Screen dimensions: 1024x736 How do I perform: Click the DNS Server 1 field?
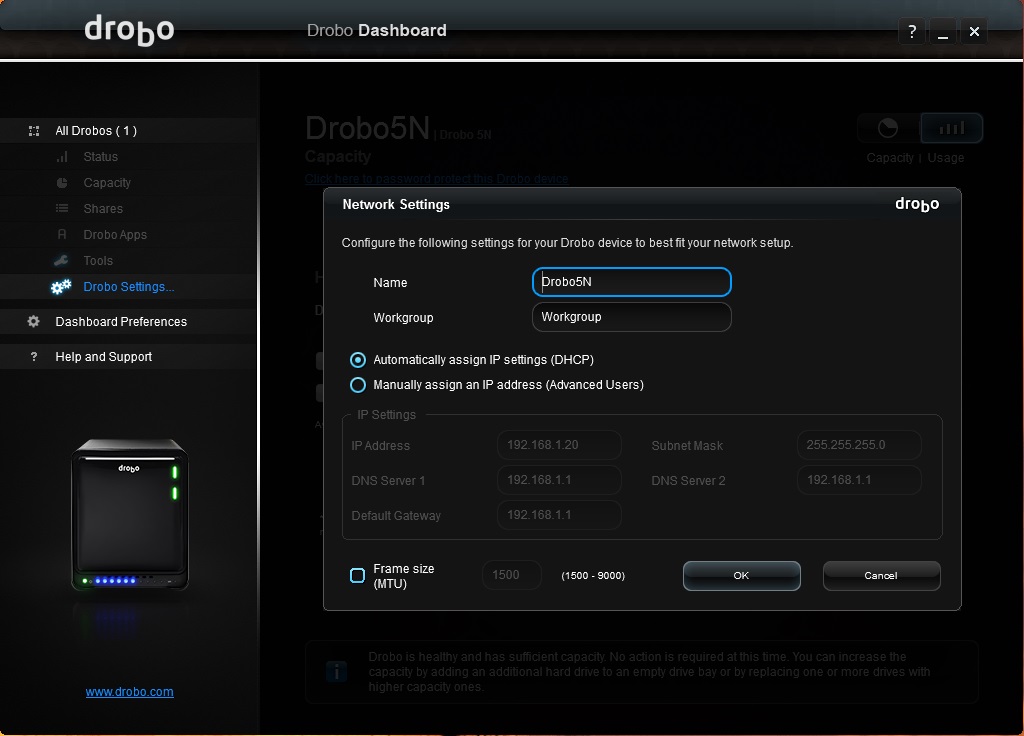[559, 480]
